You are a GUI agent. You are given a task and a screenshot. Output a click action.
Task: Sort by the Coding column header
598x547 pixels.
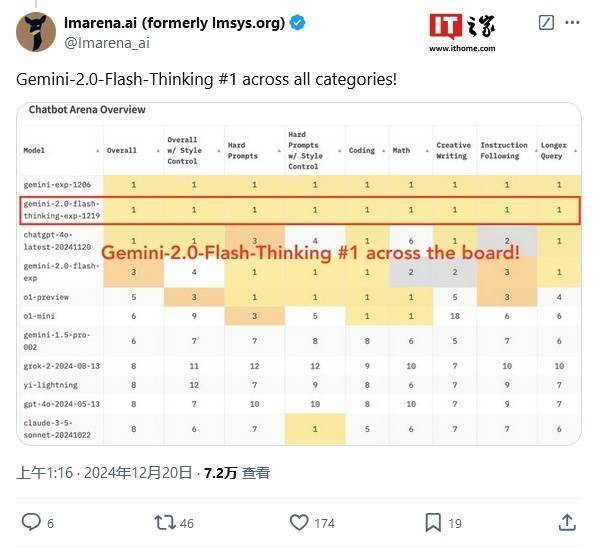coord(362,151)
